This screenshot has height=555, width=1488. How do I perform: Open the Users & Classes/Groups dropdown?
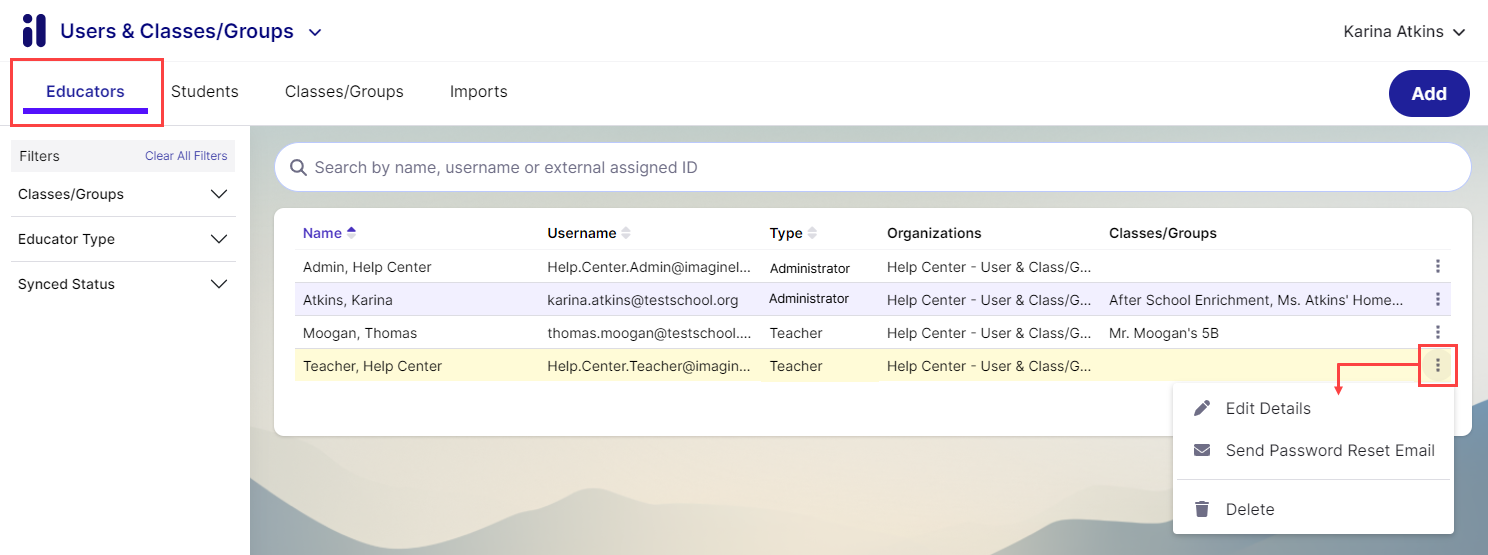coord(315,32)
